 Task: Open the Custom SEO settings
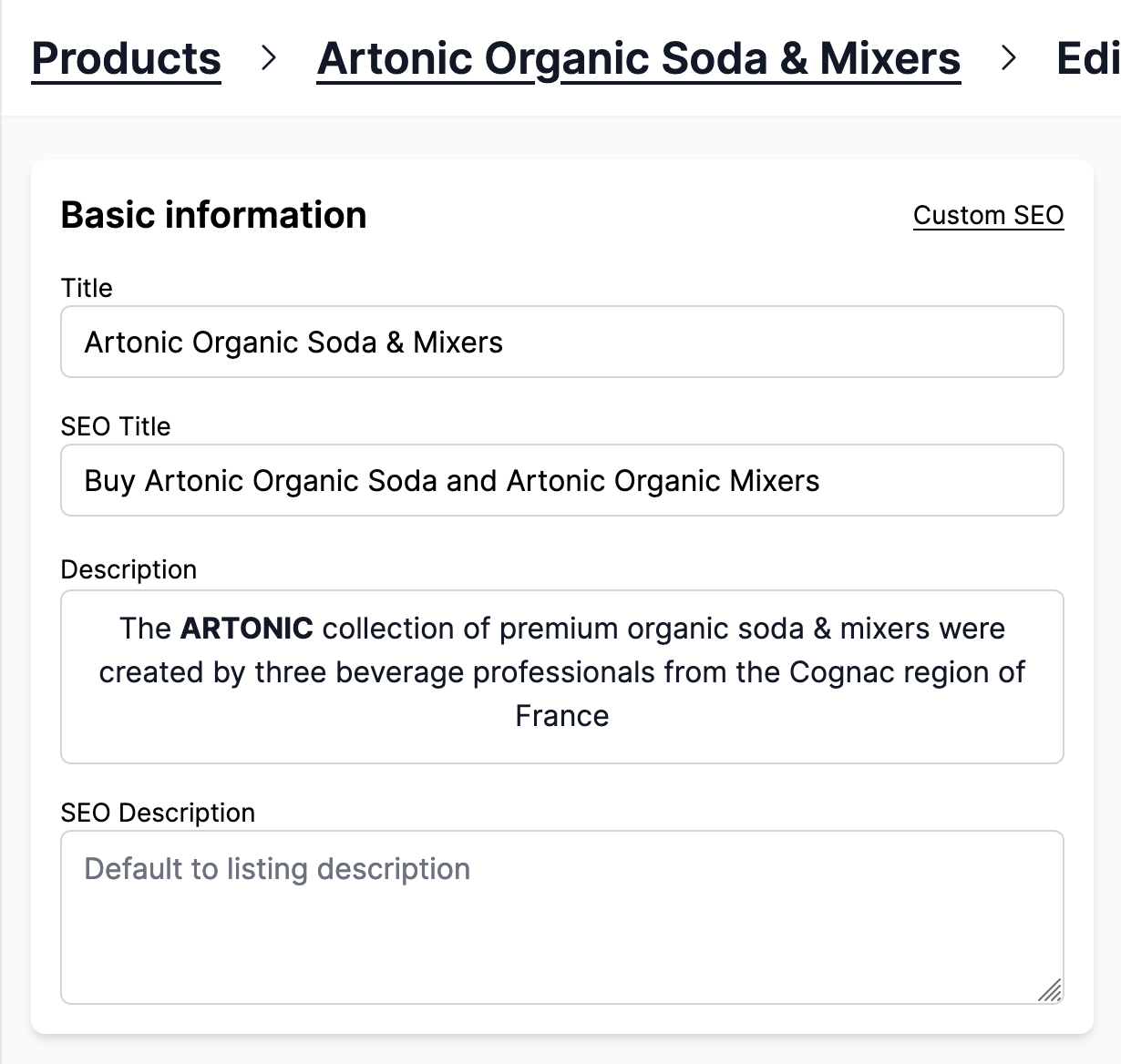click(988, 215)
